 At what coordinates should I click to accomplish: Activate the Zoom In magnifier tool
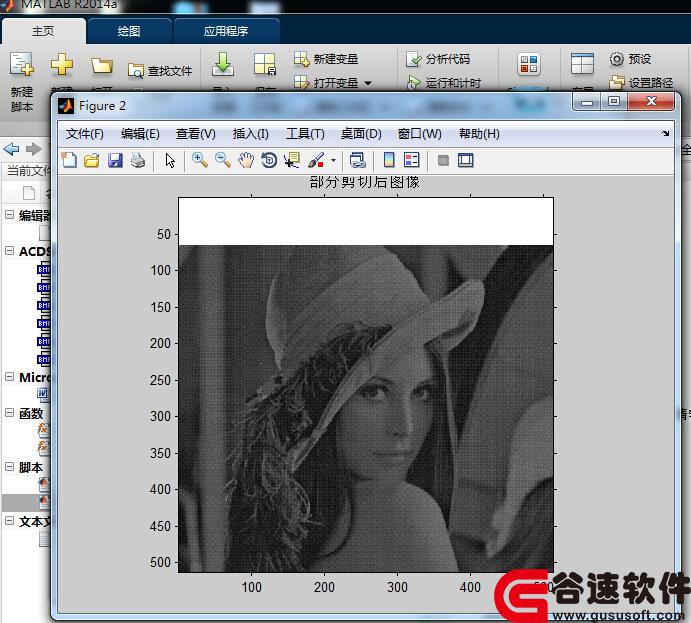(x=200, y=160)
